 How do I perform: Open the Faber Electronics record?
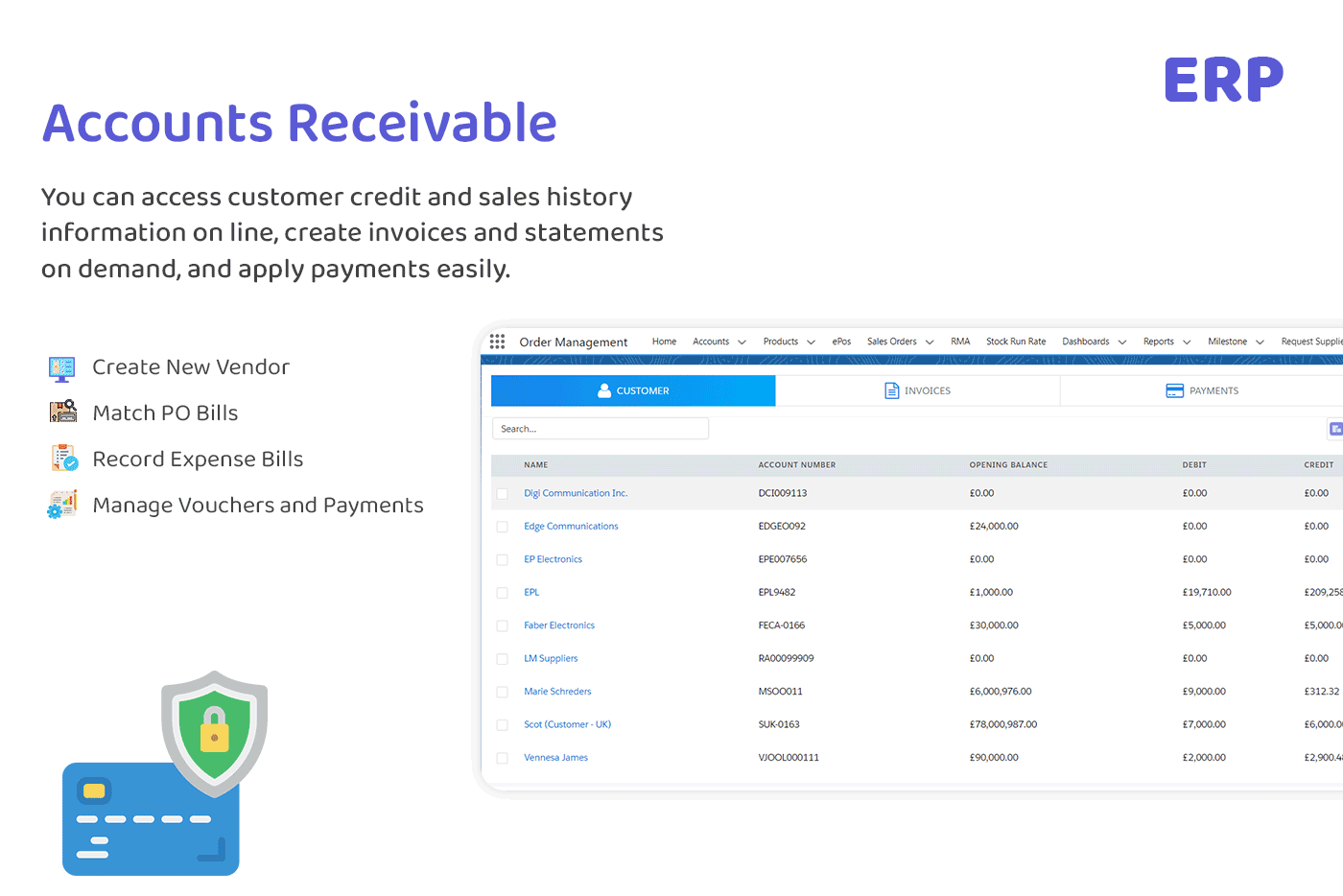point(559,625)
